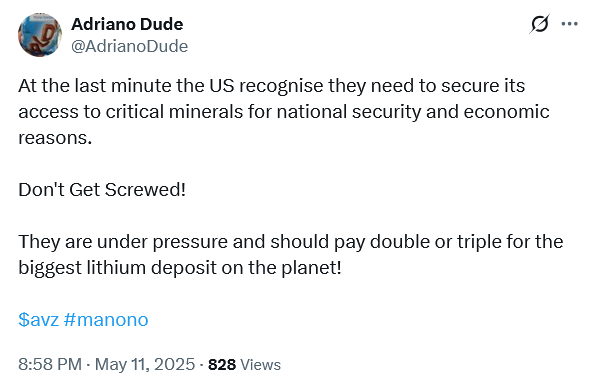Open the three-dot more options menu

pos(569,24)
